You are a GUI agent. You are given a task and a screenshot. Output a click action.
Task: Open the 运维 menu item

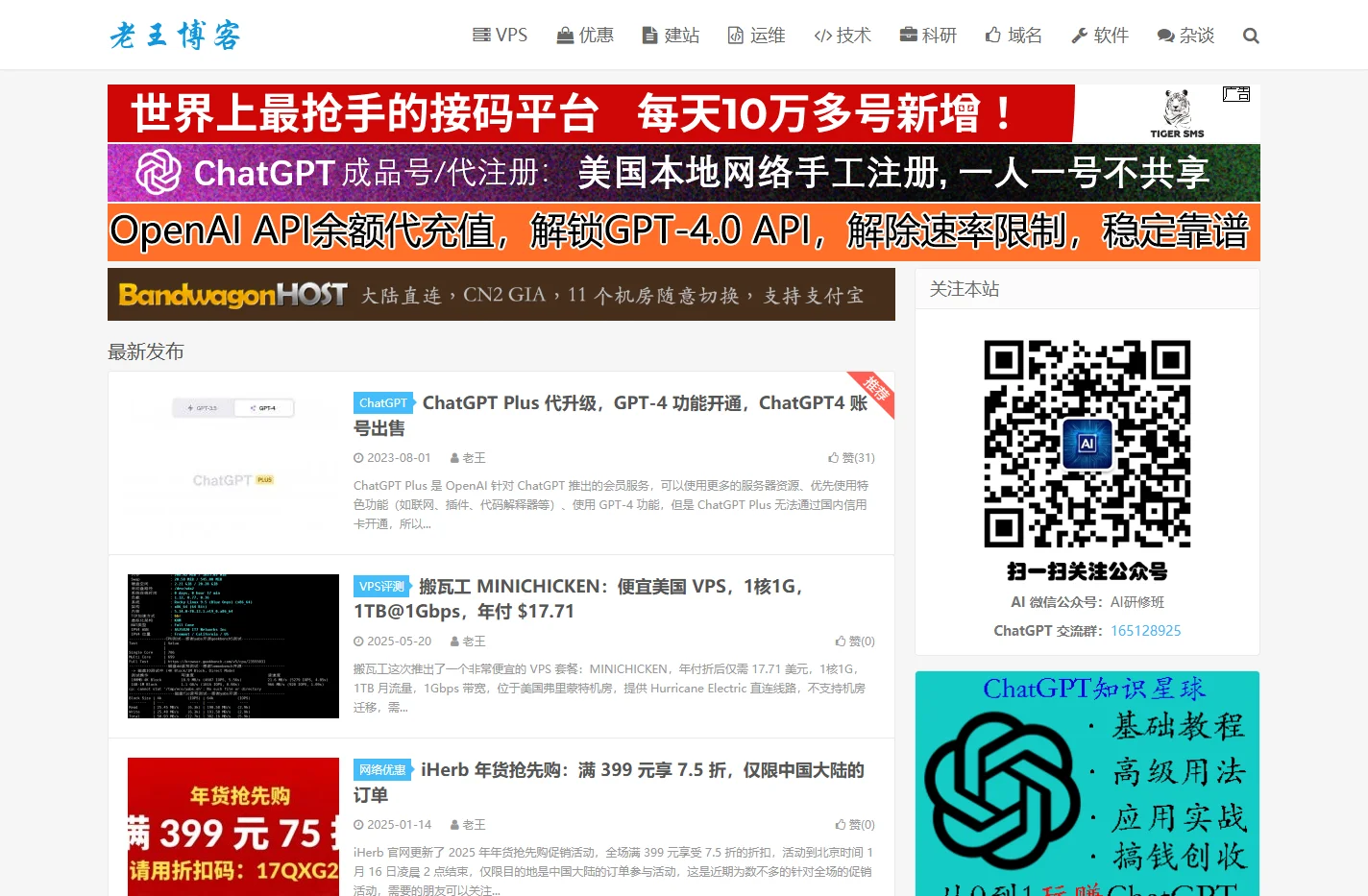pos(756,36)
